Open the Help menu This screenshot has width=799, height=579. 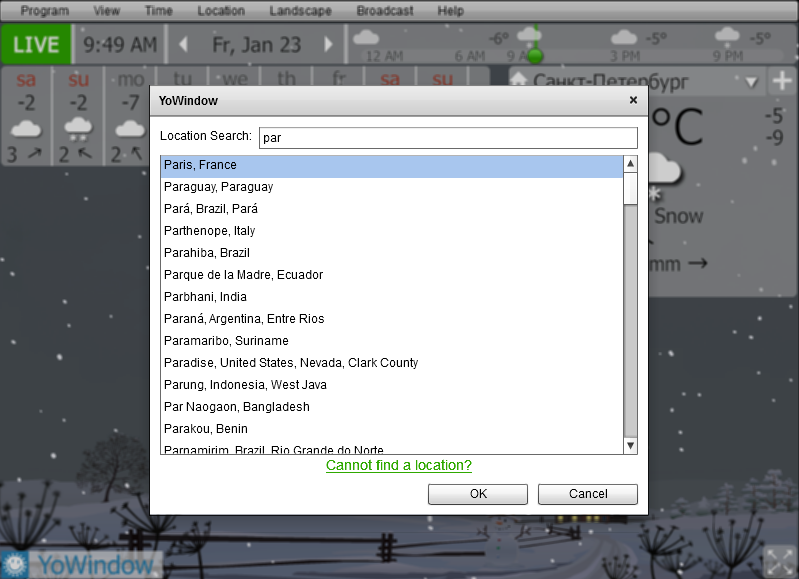coord(450,11)
